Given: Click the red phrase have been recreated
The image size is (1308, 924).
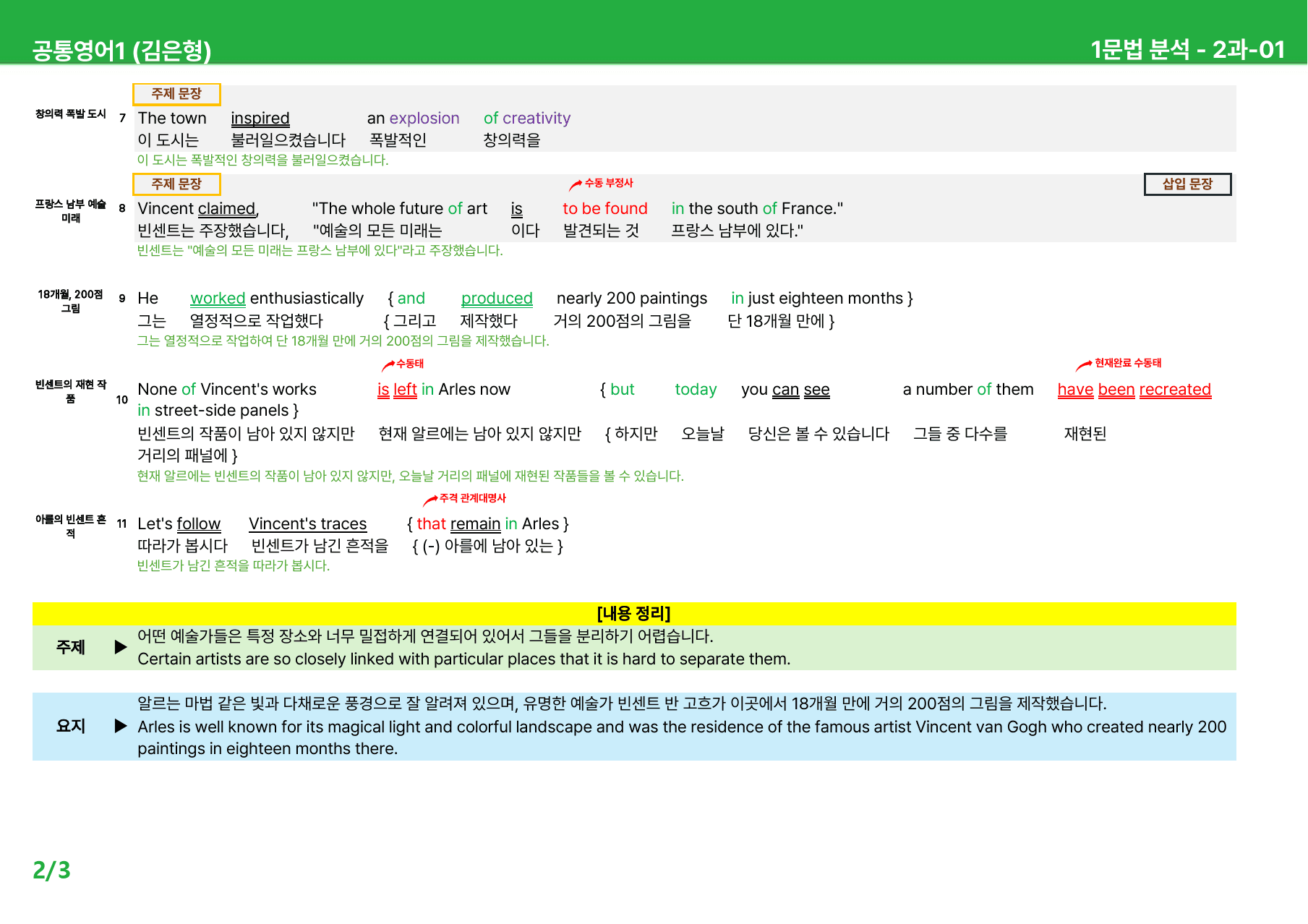Looking at the screenshot, I should point(1134,390).
